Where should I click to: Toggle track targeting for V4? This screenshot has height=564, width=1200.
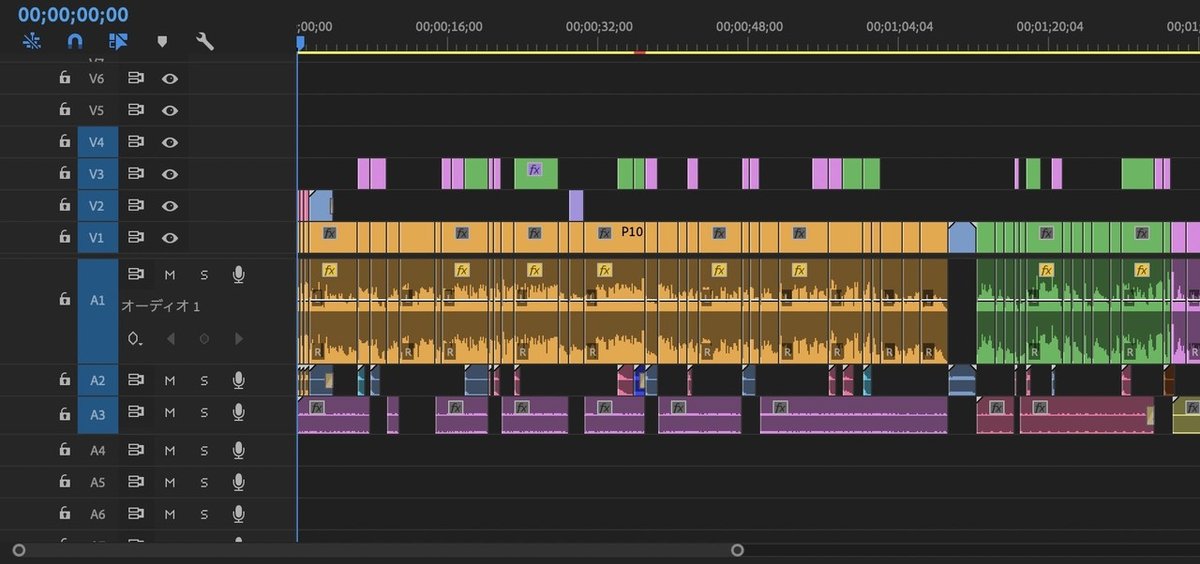97,142
